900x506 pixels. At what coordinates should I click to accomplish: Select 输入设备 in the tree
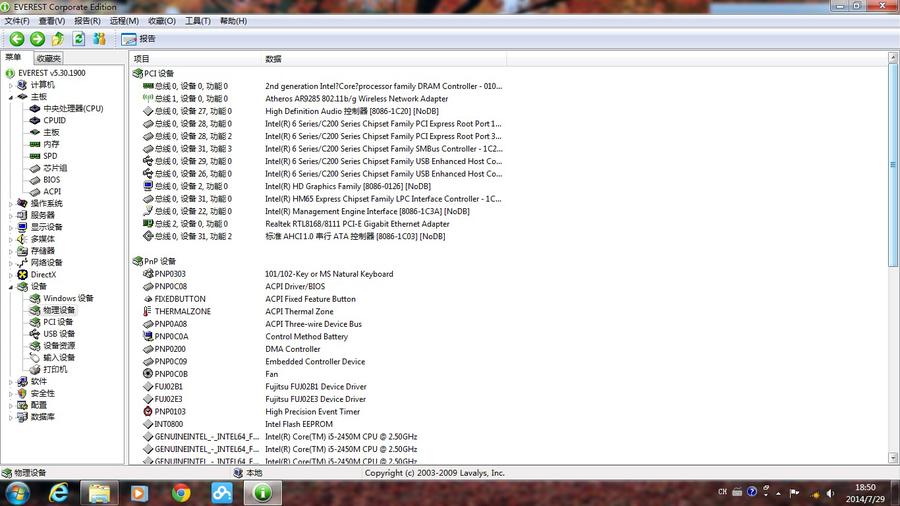click(x=59, y=357)
